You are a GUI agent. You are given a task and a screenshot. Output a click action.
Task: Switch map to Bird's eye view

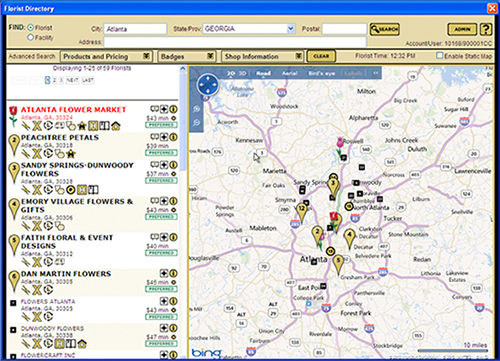321,73
